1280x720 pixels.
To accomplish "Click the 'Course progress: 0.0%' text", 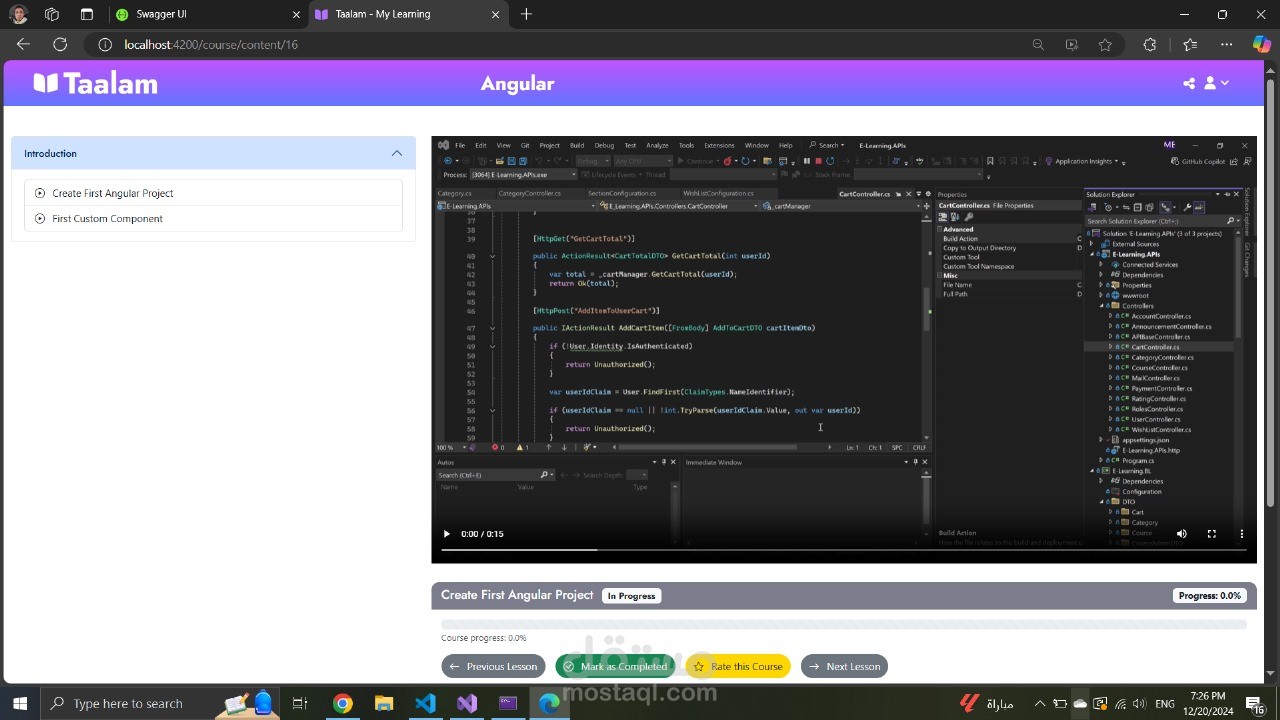I will point(484,638).
